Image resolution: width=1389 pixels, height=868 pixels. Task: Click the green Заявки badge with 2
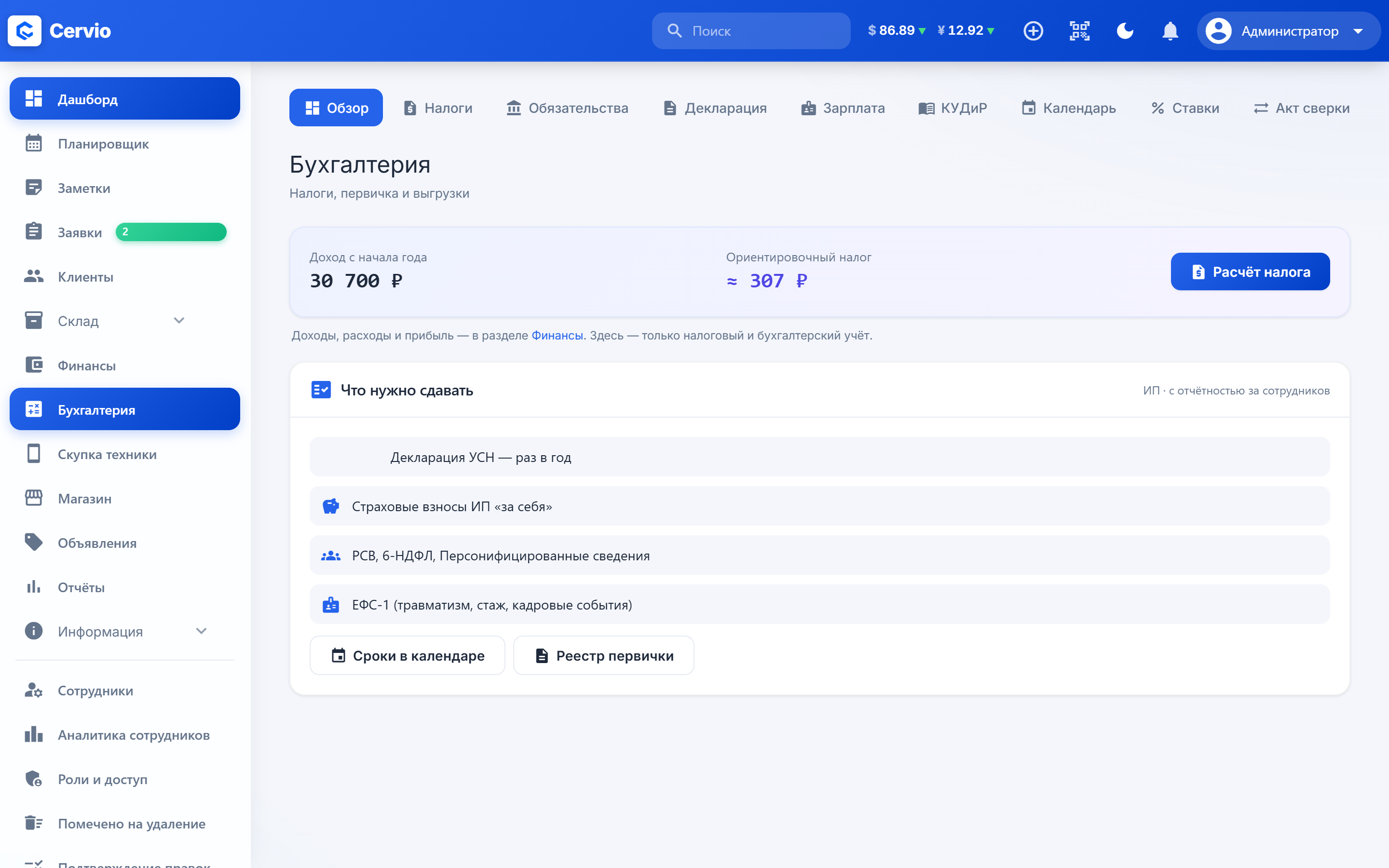[171, 232]
